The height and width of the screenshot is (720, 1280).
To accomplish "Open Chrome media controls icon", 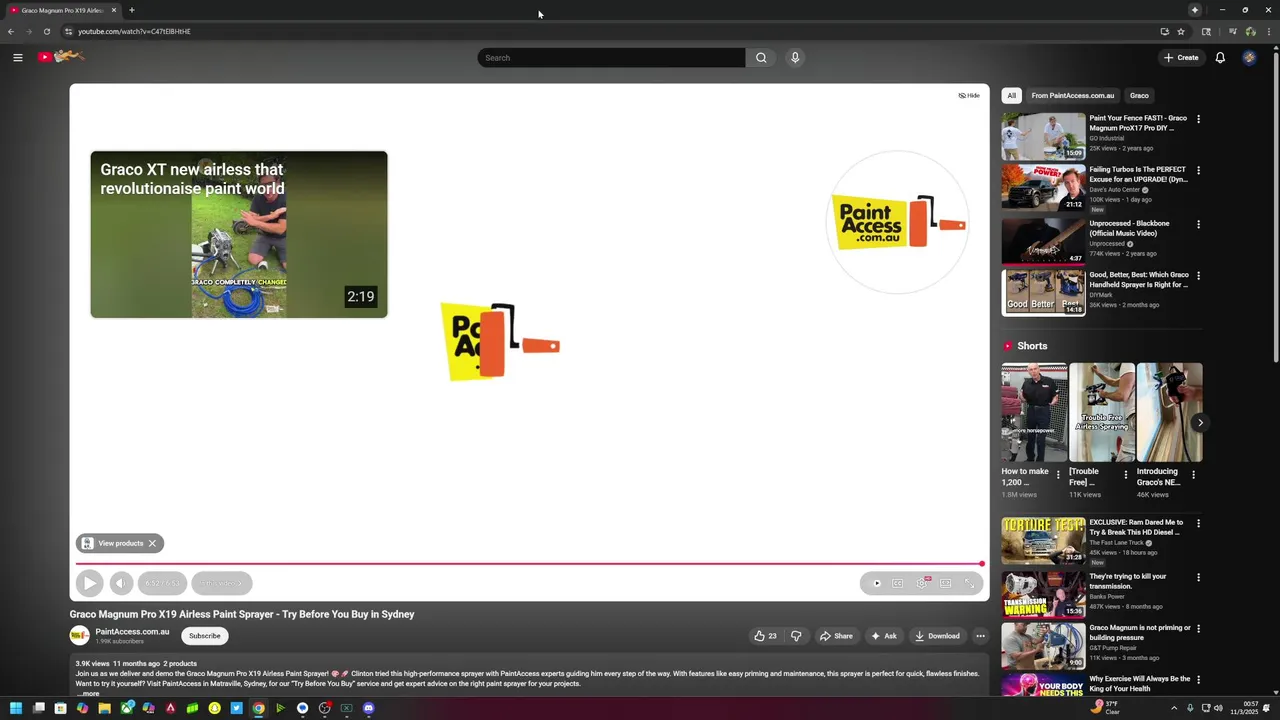I will point(1232,31).
